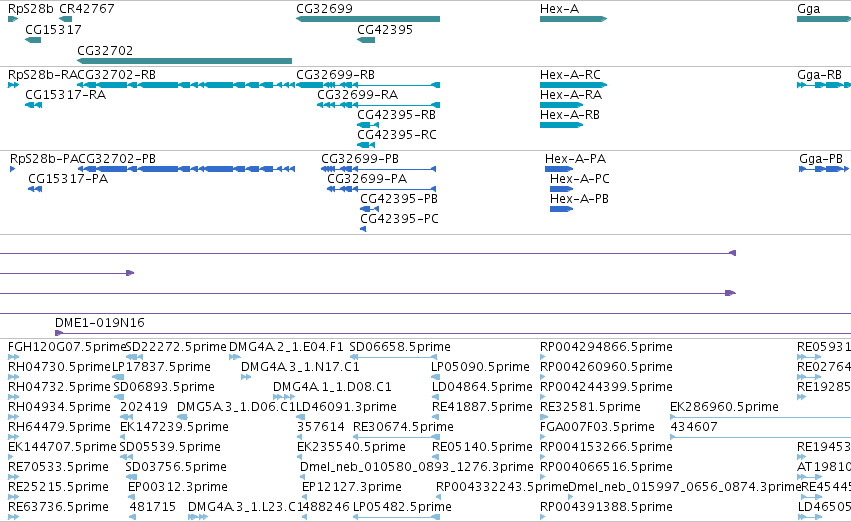Select the CG32702 gene bar
The height and width of the screenshot is (522, 851).
pos(185,61)
